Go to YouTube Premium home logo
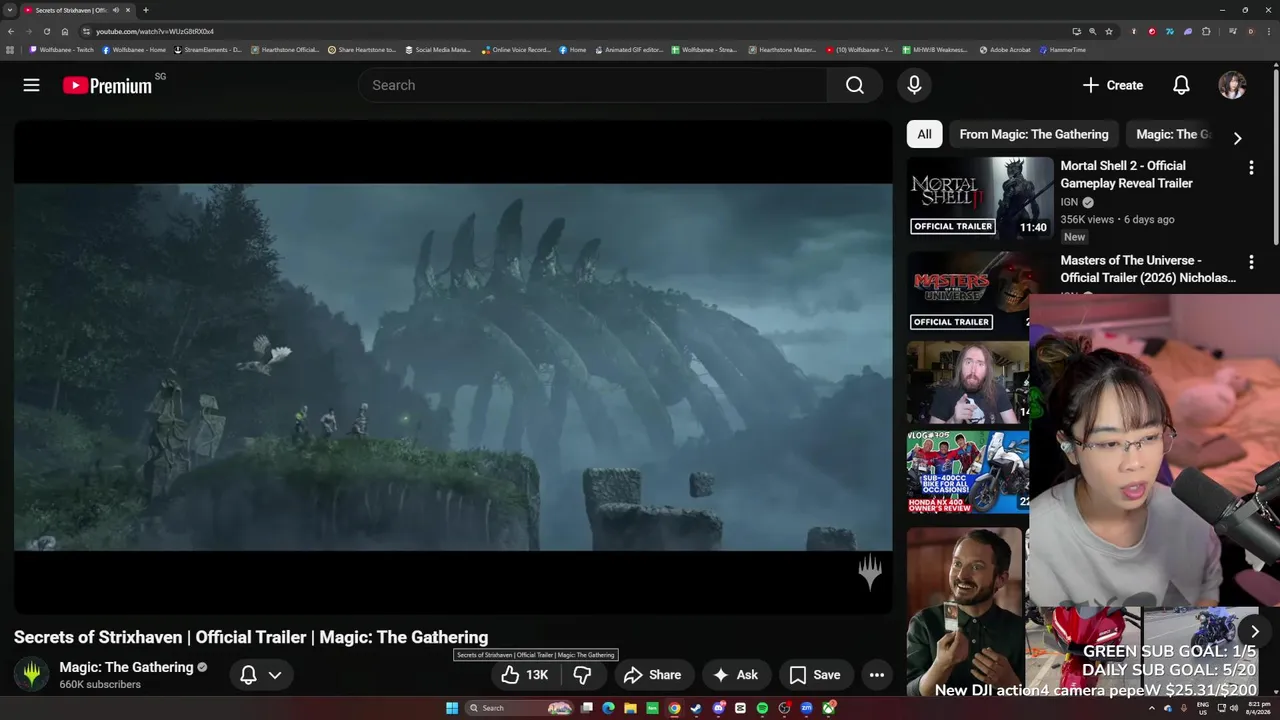1280x720 pixels. [x=107, y=85]
